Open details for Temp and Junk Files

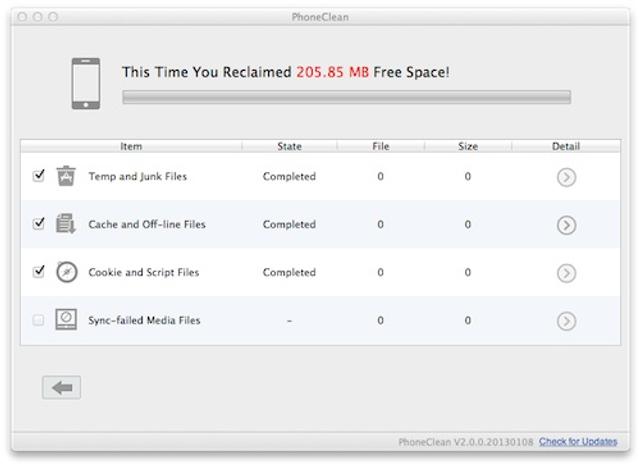tap(566, 177)
